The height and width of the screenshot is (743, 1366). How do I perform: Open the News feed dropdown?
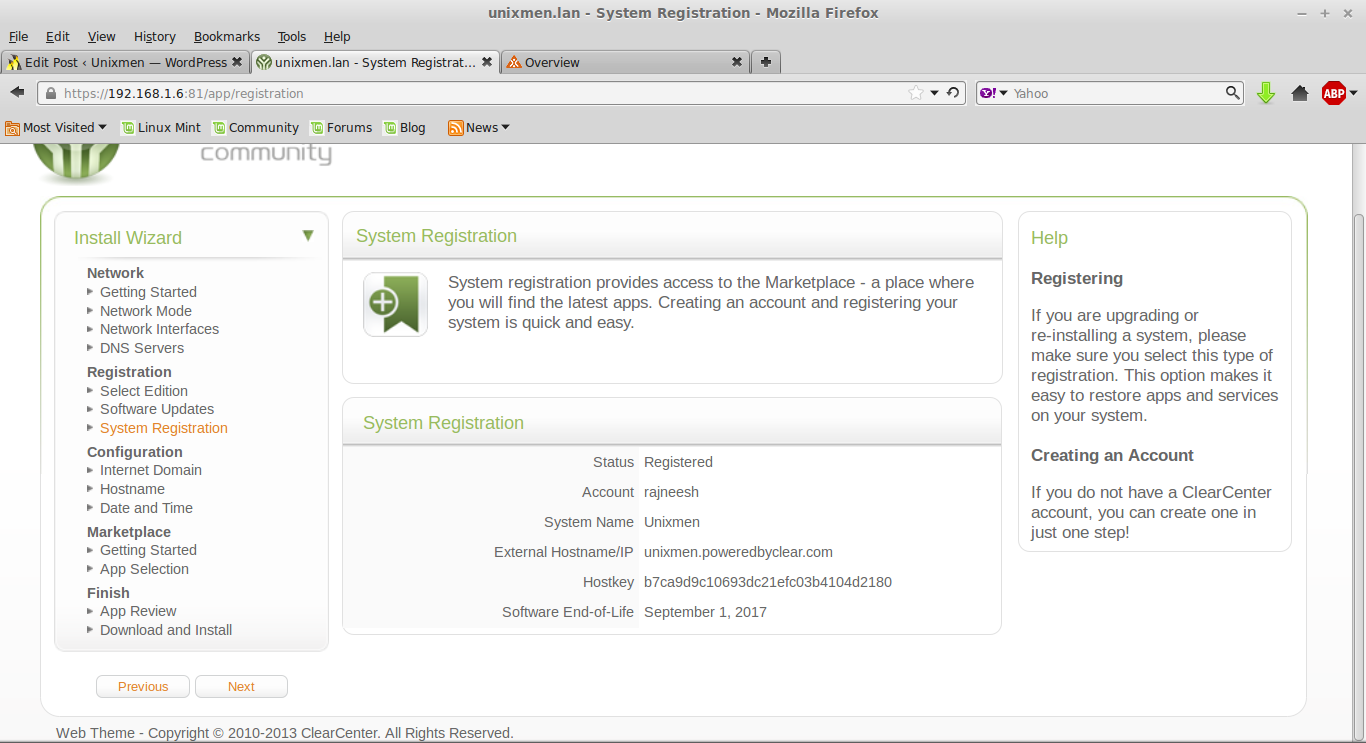[x=479, y=127]
